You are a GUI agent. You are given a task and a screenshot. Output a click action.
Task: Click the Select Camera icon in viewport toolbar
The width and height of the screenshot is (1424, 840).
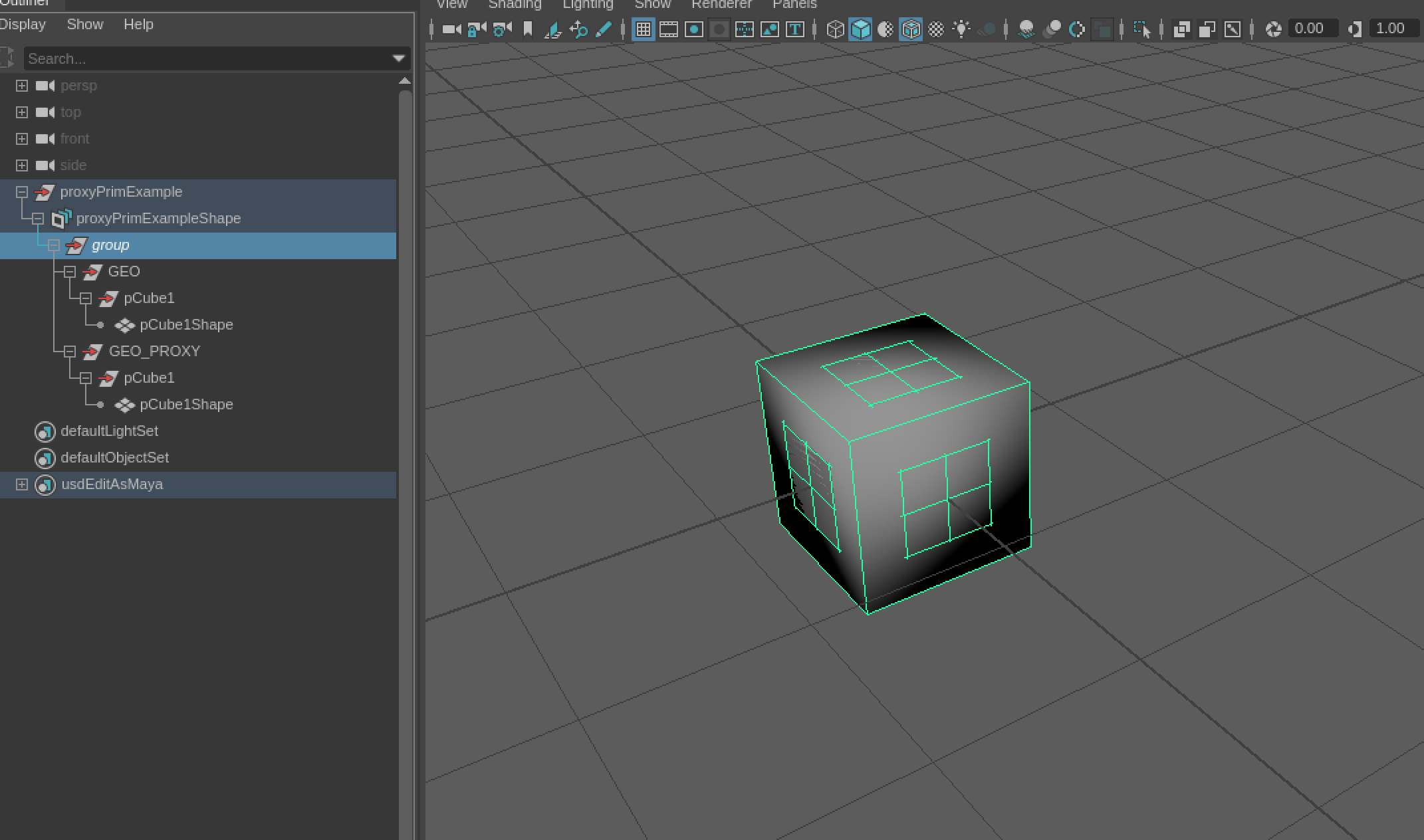click(451, 29)
